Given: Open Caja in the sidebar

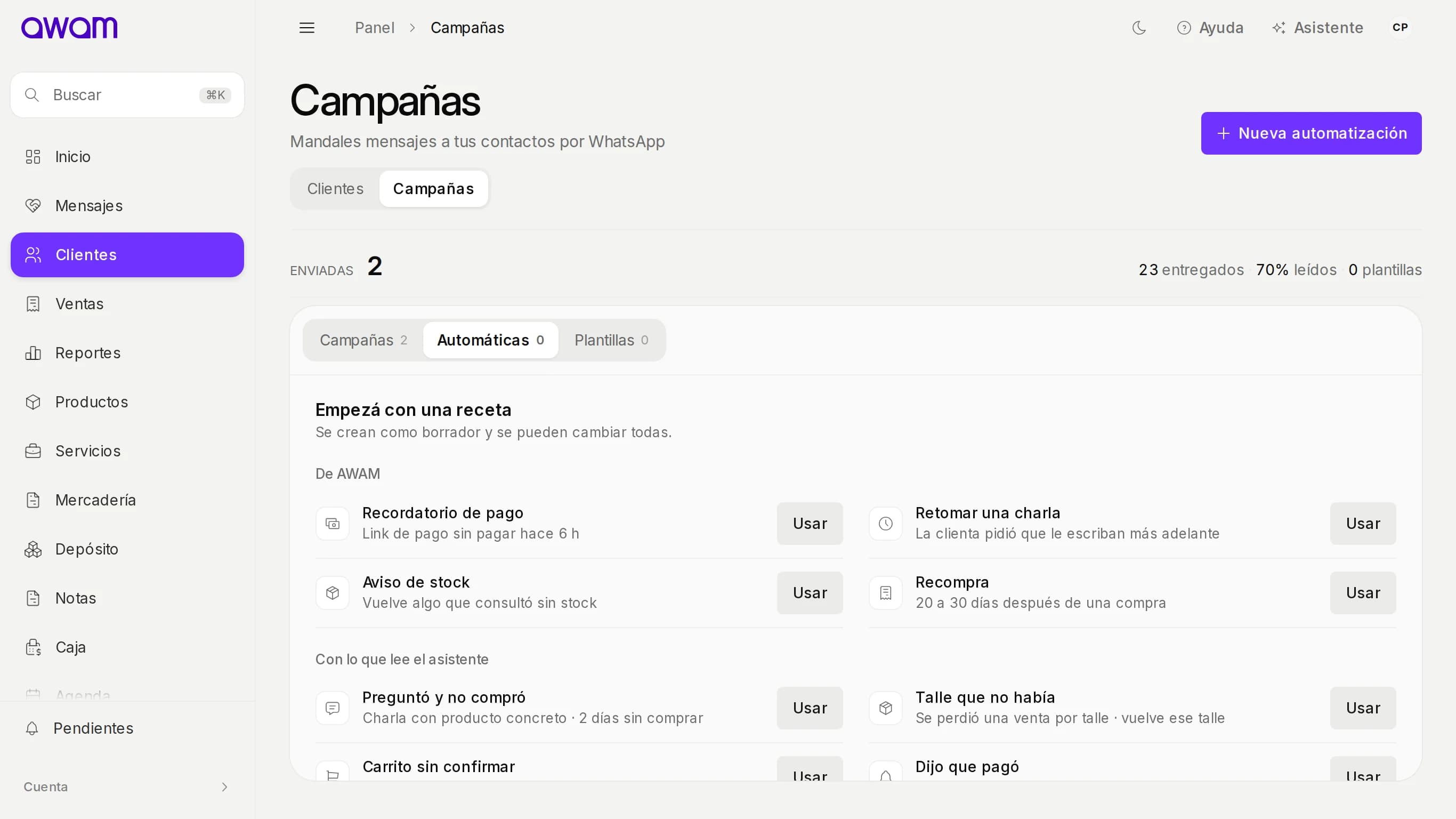Looking at the screenshot, I should [x=127, y=648].
